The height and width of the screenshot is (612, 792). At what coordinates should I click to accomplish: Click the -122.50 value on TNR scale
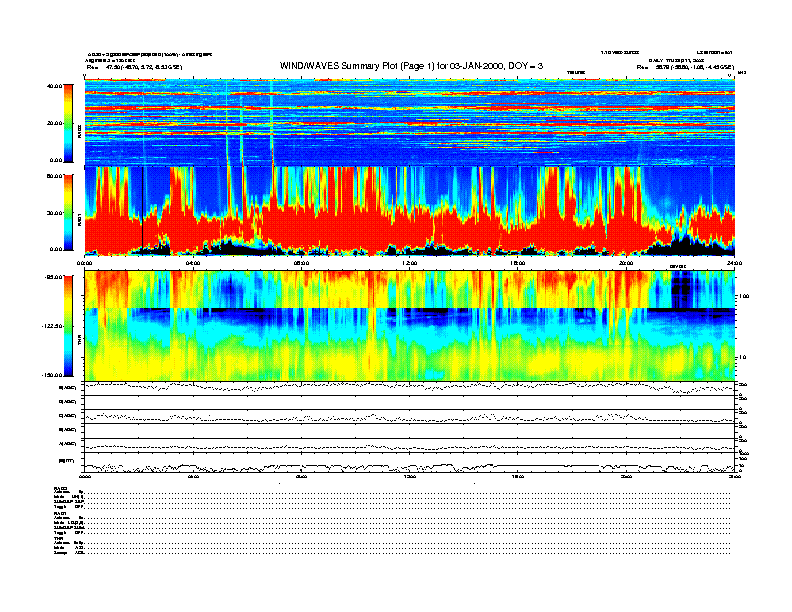coord(52,326)
